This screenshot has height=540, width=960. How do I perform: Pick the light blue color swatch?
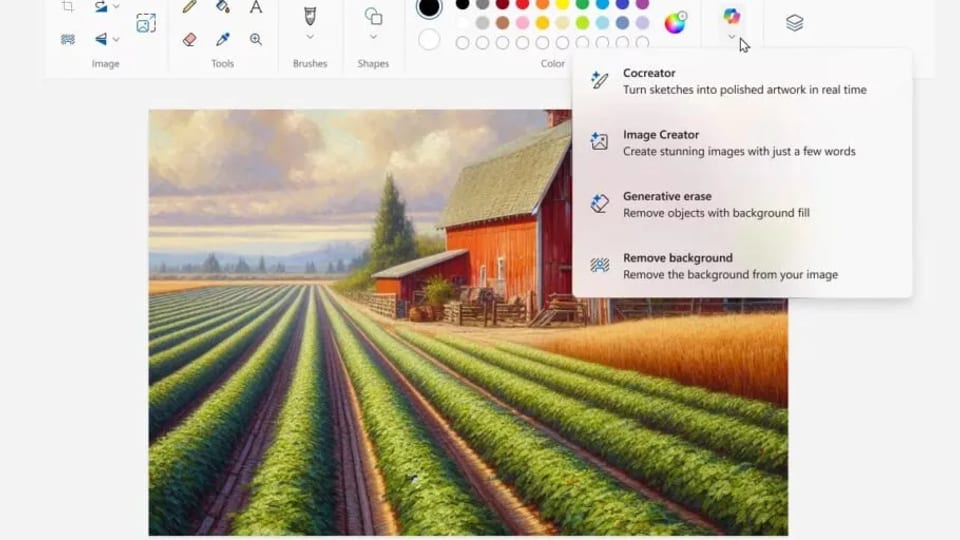[602, 23]
